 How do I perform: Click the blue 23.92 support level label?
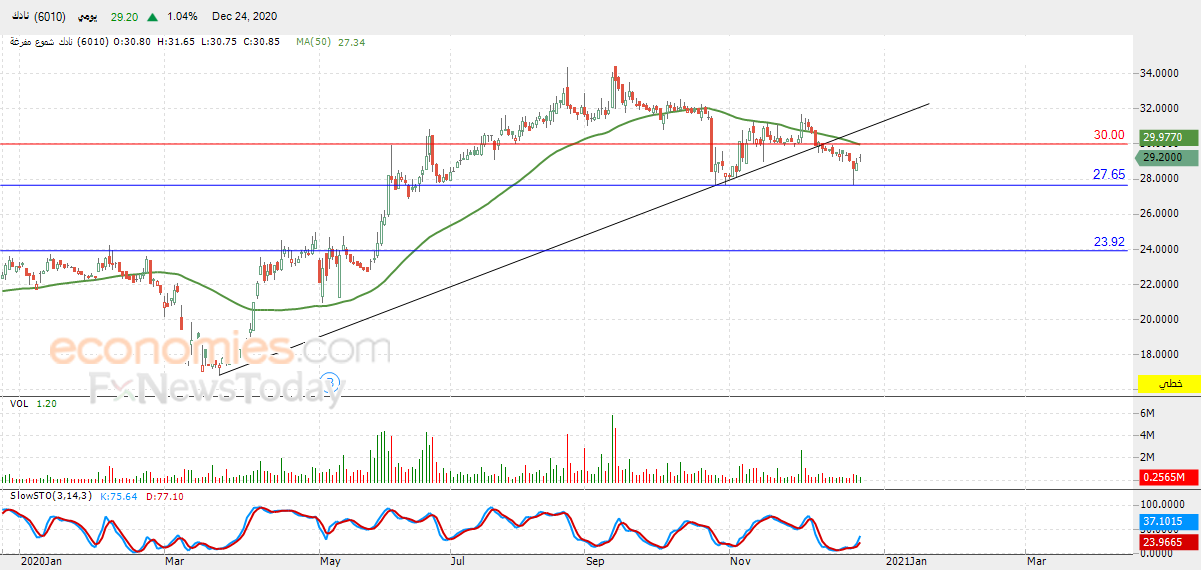1108,241
